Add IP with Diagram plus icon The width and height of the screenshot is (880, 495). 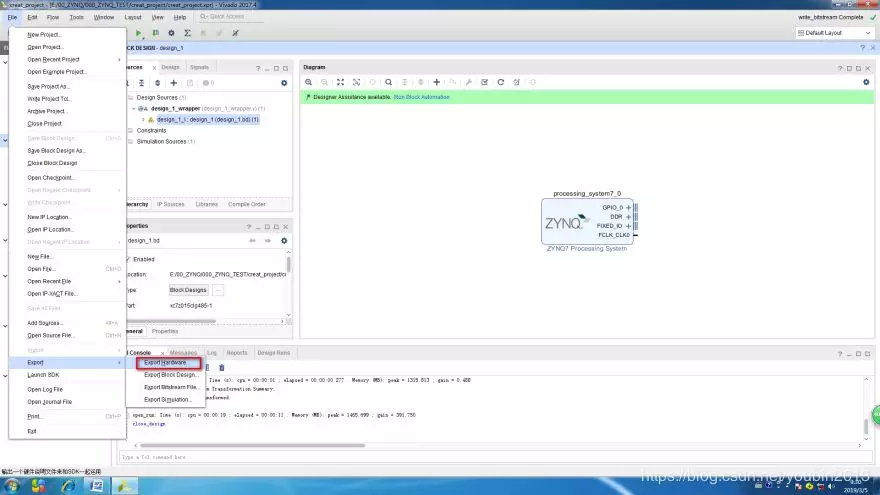click(x=437, y=82)
